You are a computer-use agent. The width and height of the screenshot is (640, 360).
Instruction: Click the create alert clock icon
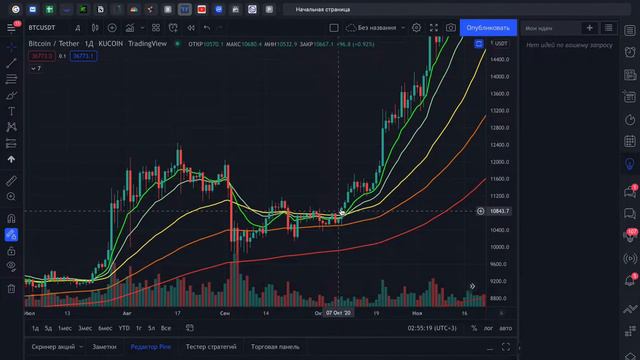coord(173,28)
